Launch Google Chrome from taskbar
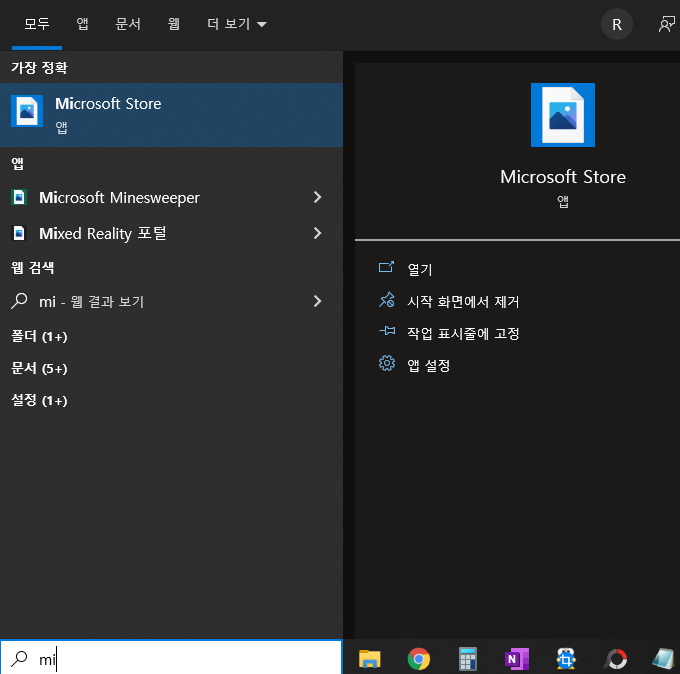Viewport: 680px width, 674px height. click(x=419, y=659)
